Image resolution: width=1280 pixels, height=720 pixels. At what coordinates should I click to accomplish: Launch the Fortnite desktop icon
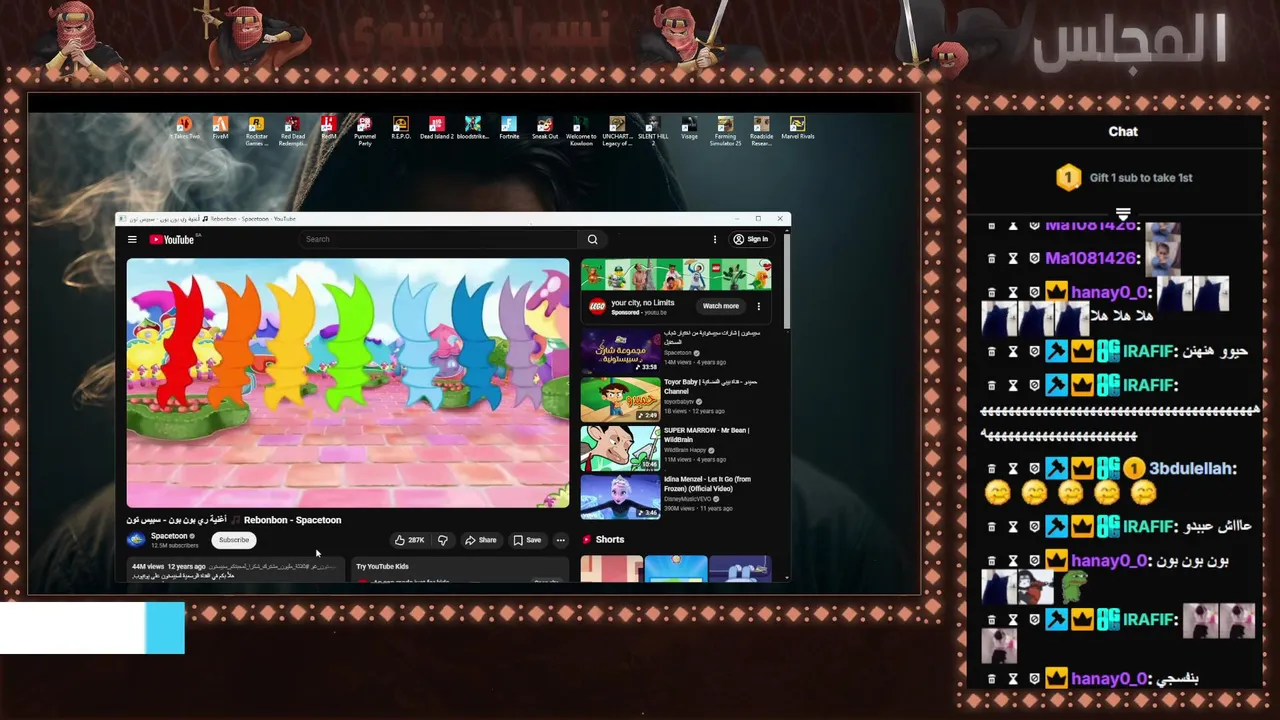(509, 128)
